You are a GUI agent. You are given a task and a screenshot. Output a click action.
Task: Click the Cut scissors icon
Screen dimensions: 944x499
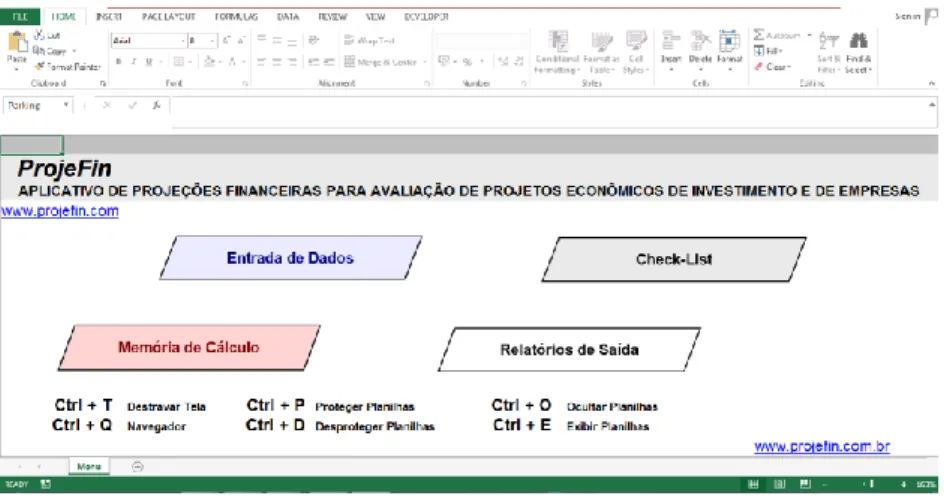[40, 35]
